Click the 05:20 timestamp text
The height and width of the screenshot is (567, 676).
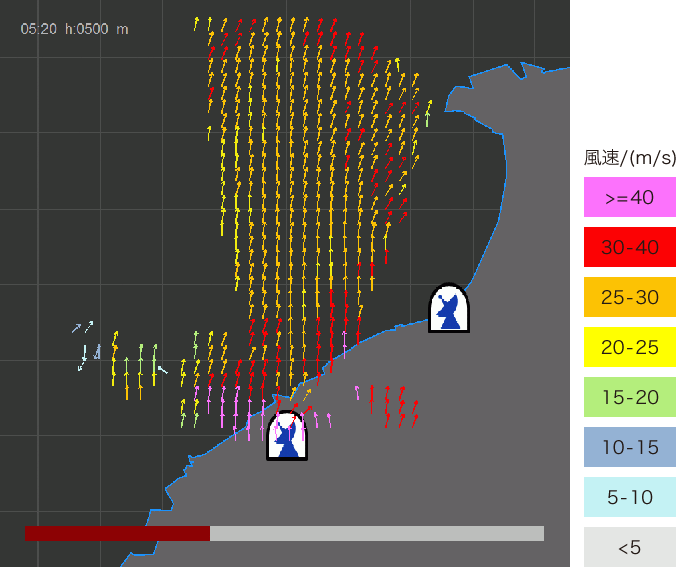(39, 29)
